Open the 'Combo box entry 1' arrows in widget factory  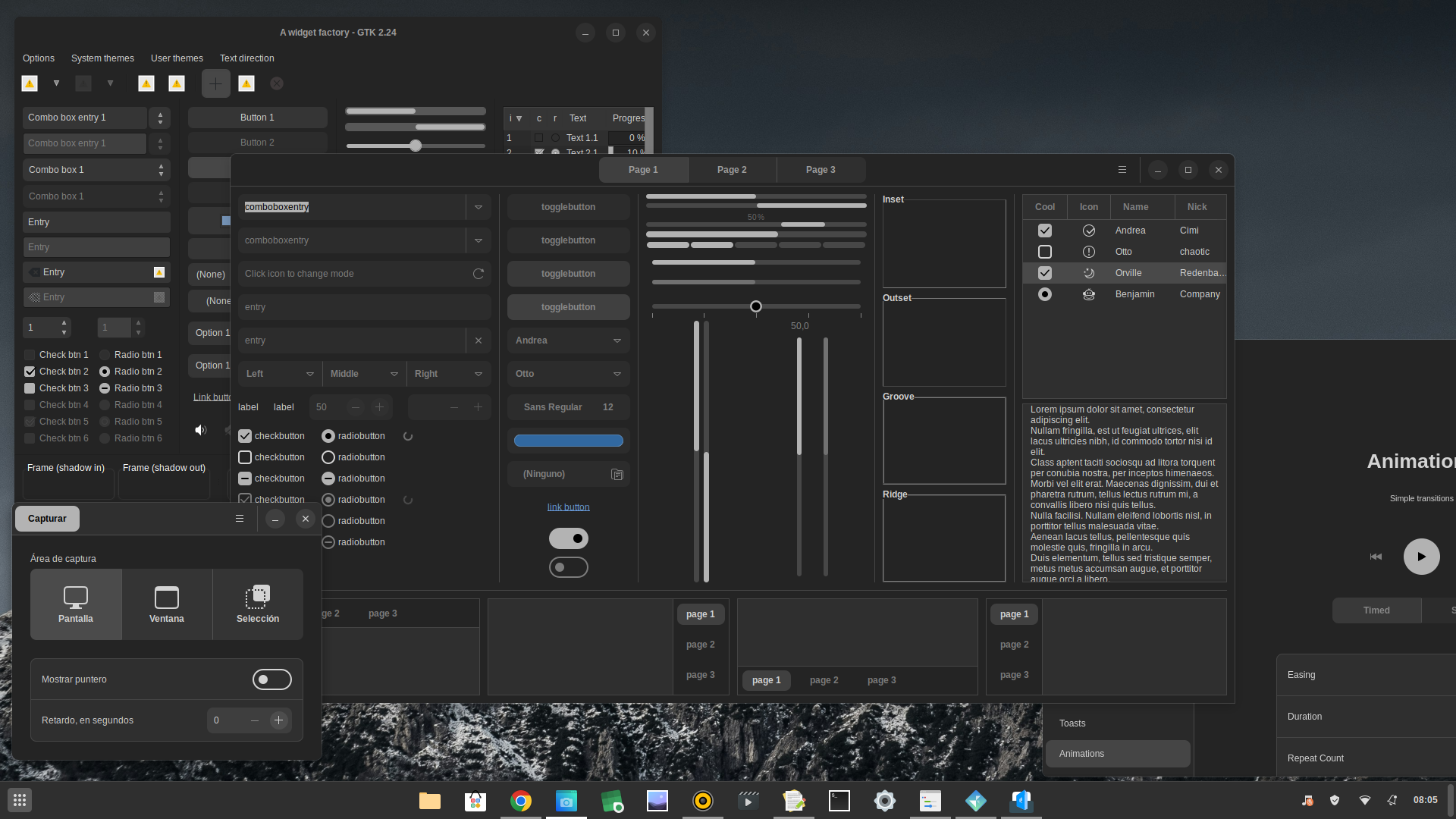click(x=160, y=118)
